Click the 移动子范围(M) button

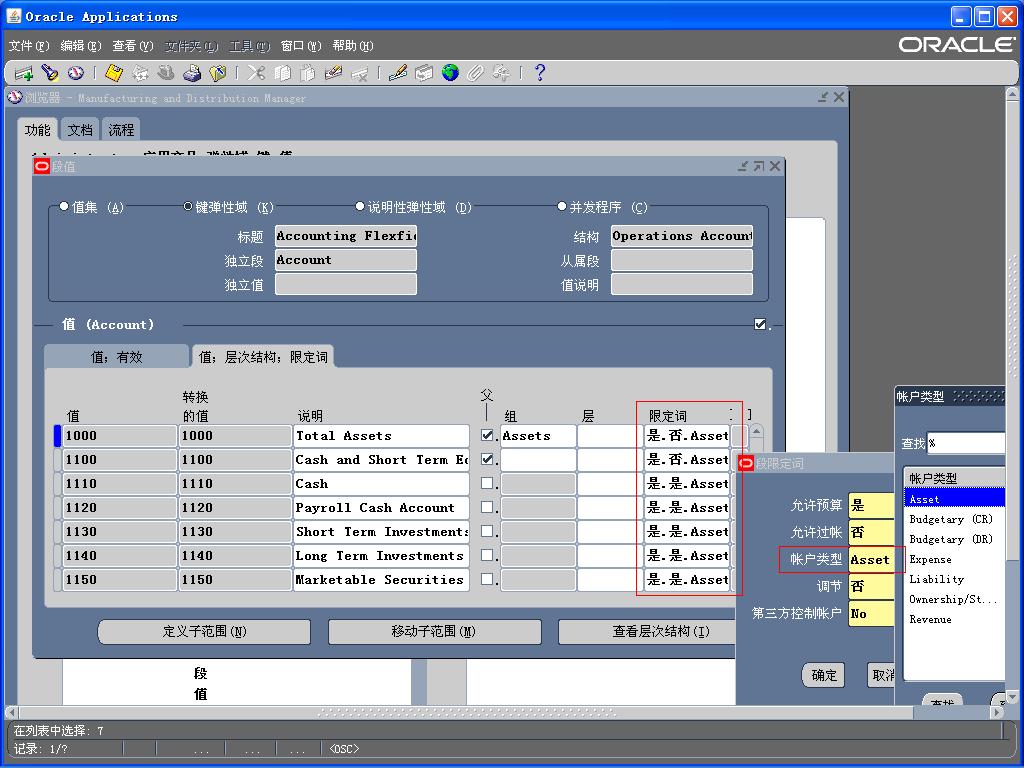(434, 632)
